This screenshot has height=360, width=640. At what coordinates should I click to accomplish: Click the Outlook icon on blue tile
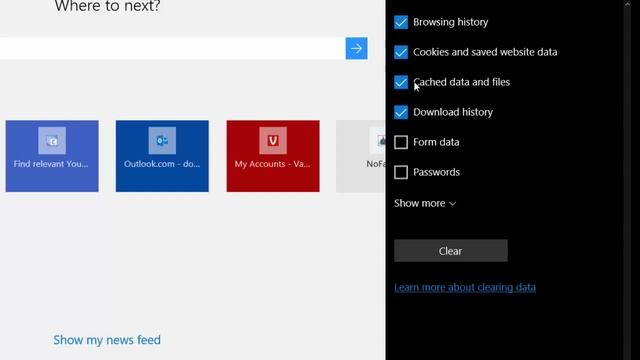(162, 140)
